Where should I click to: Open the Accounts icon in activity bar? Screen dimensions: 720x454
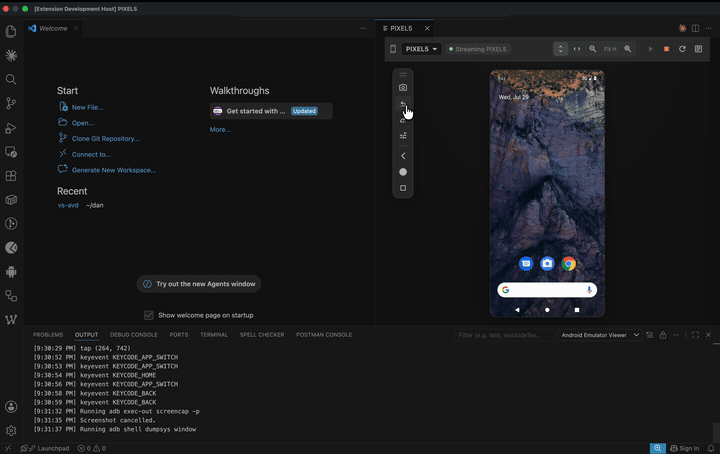[x=11, y=407]
